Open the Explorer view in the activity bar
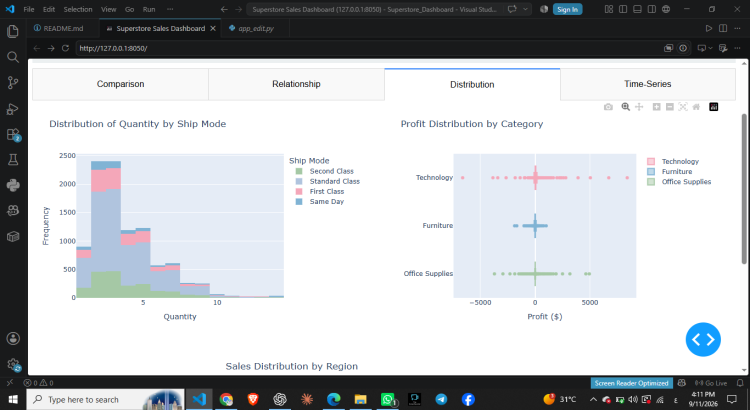 click(x=13, y=32)
